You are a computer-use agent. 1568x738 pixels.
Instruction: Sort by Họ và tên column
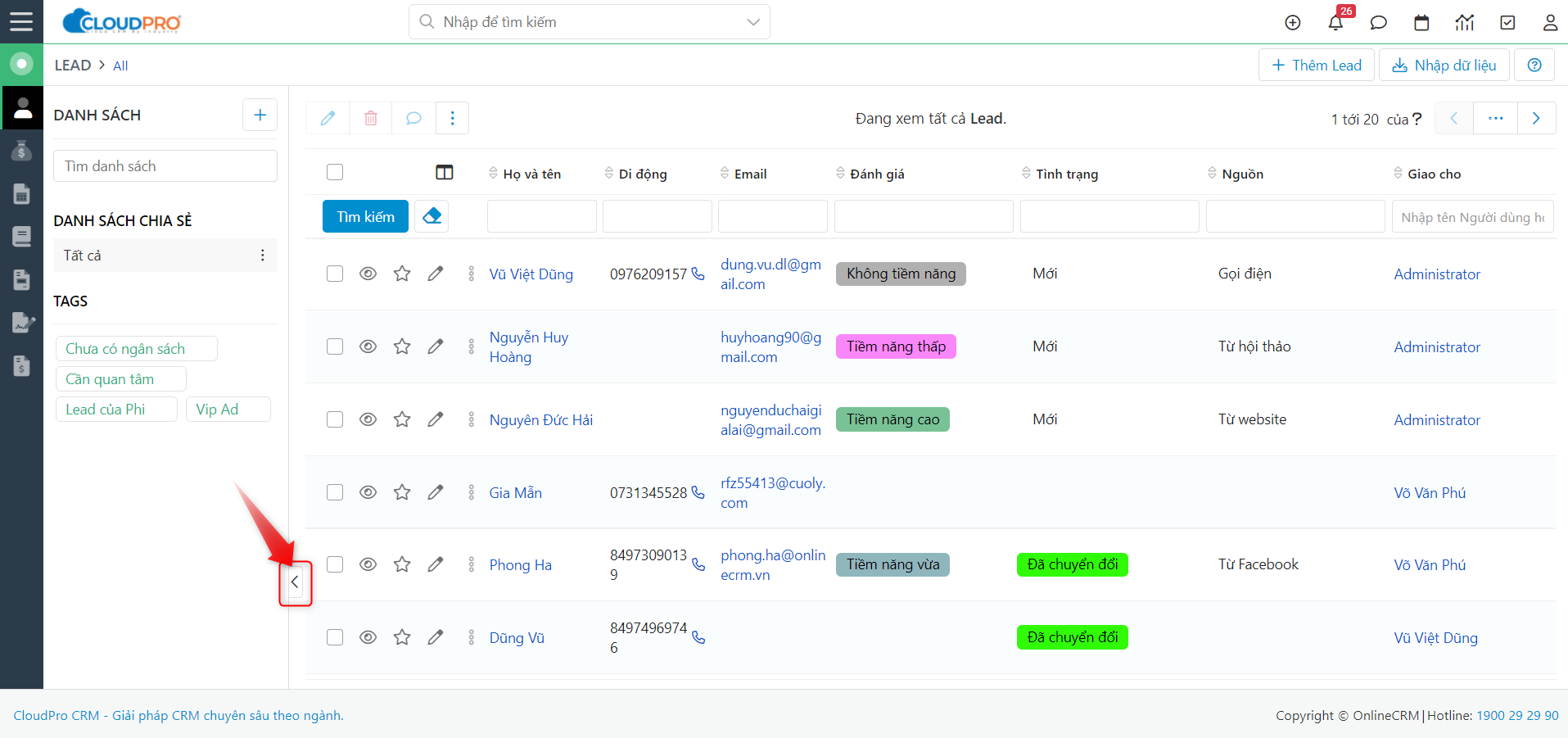(x=525, y=174)
